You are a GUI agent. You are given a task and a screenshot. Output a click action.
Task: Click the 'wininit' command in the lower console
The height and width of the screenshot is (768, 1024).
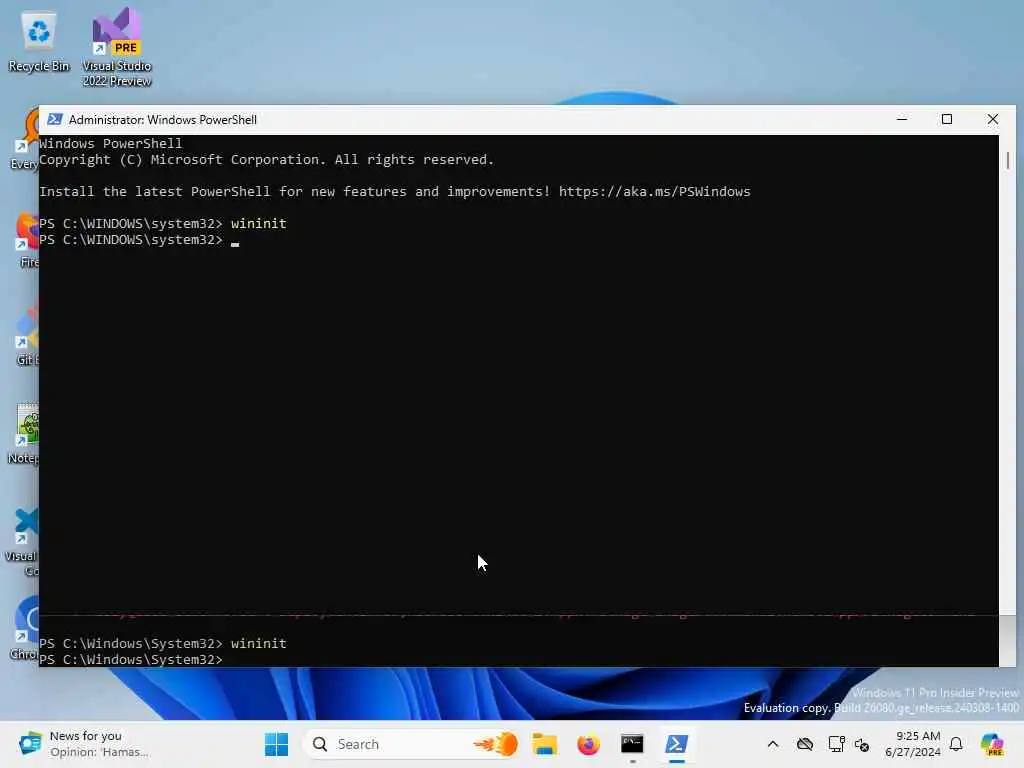(x=259, y=643)
